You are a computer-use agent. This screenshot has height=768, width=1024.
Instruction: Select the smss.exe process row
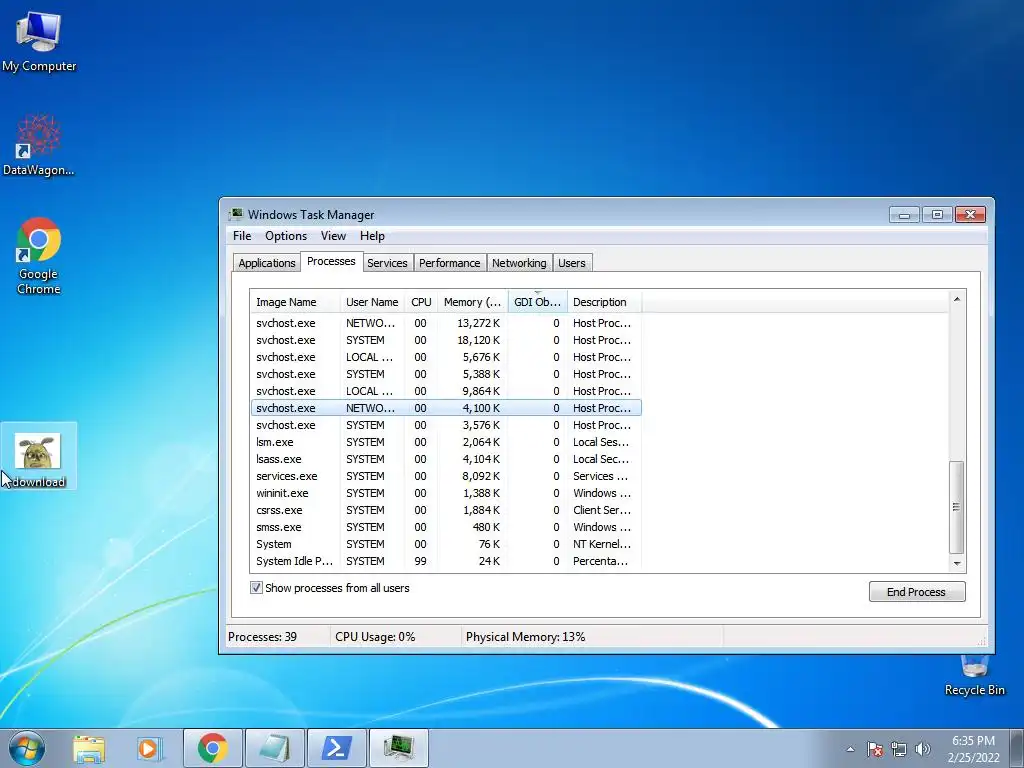coord(446,527)
